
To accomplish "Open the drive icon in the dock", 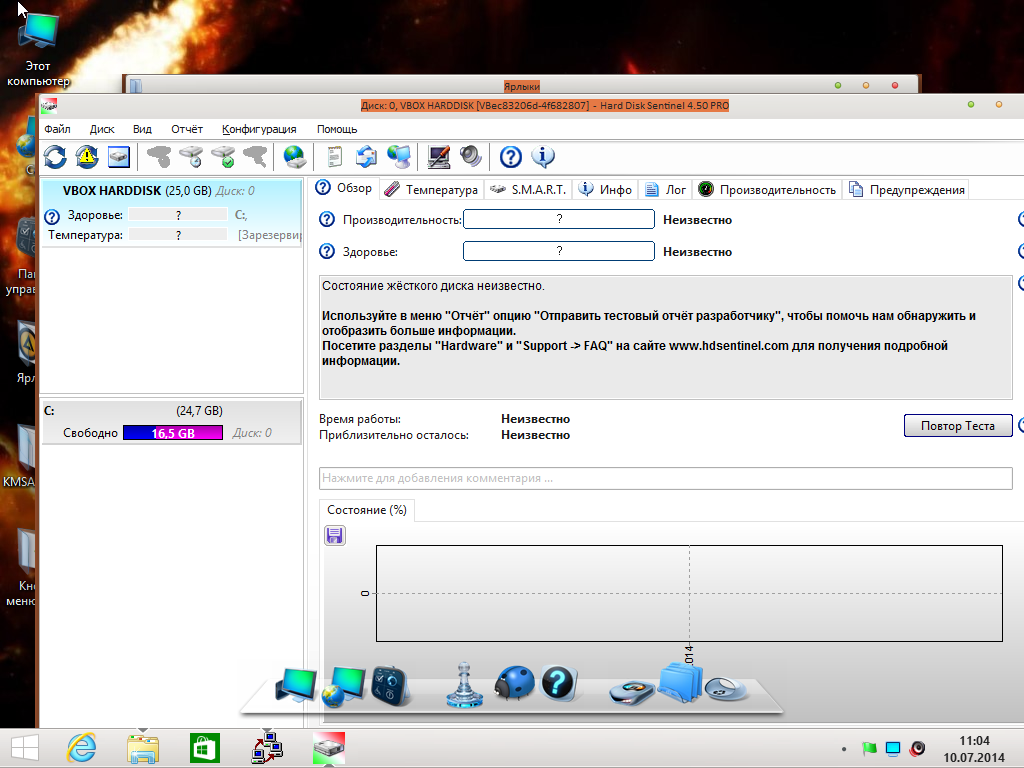I will click(632, 691).
